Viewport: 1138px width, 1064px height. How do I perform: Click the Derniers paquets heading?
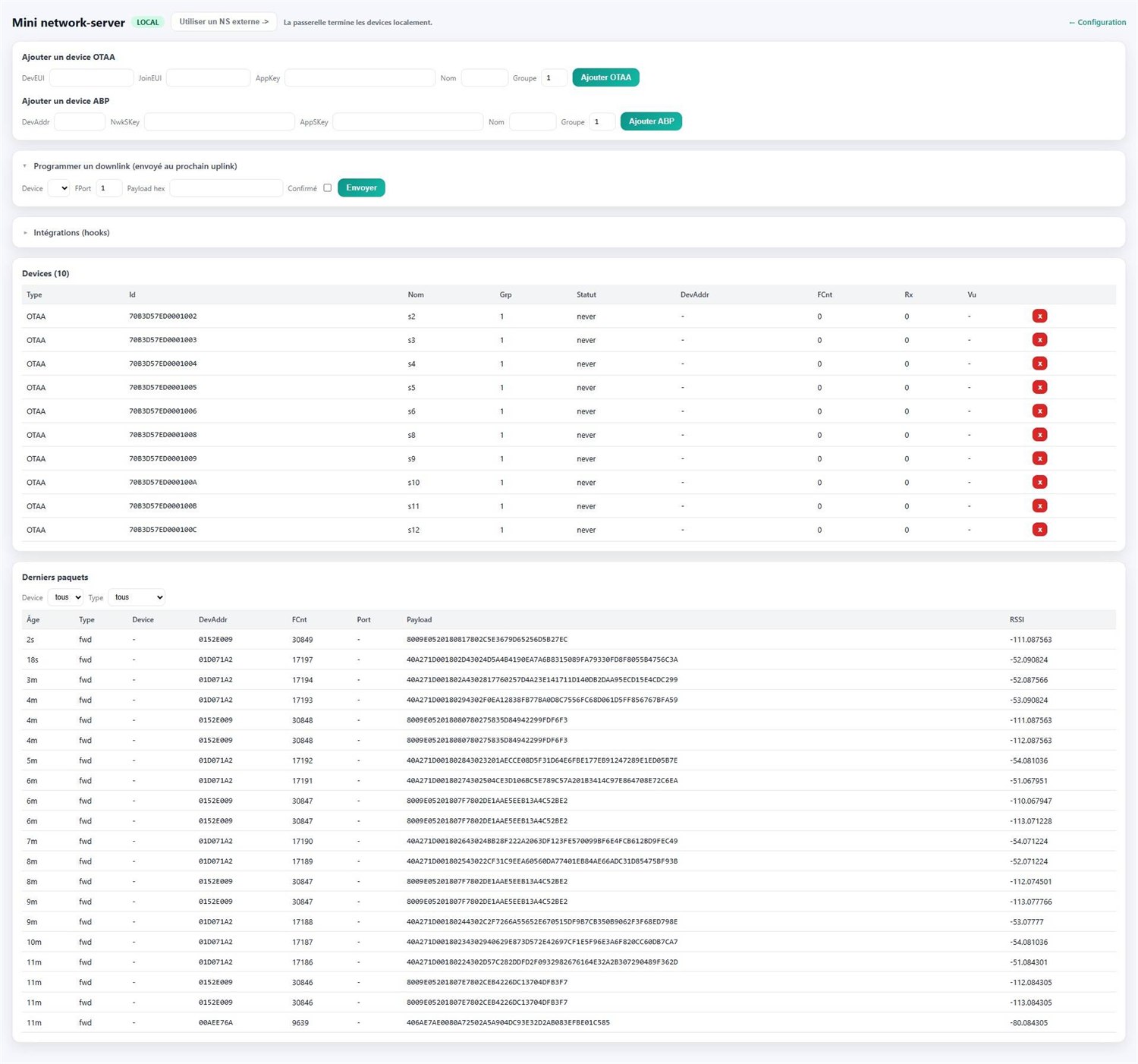tap(55, 578)
